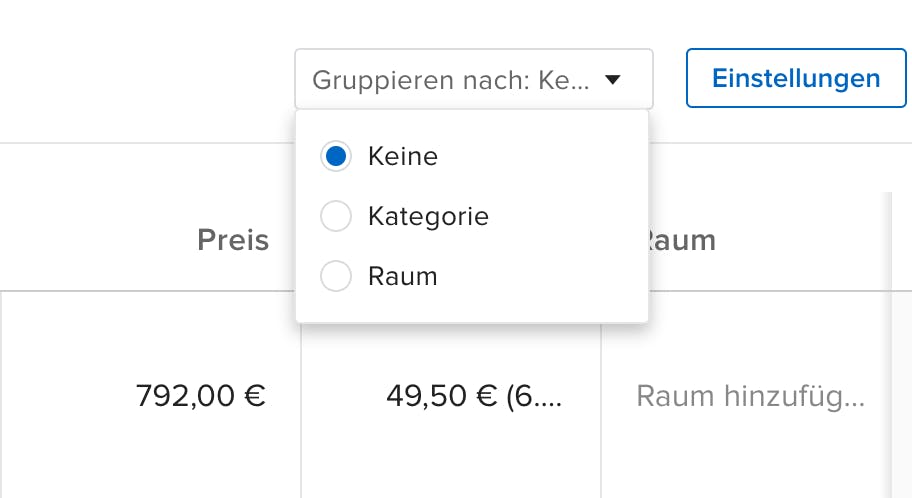
Task: Open Einstellungen
Action: (x=796, y=78)
